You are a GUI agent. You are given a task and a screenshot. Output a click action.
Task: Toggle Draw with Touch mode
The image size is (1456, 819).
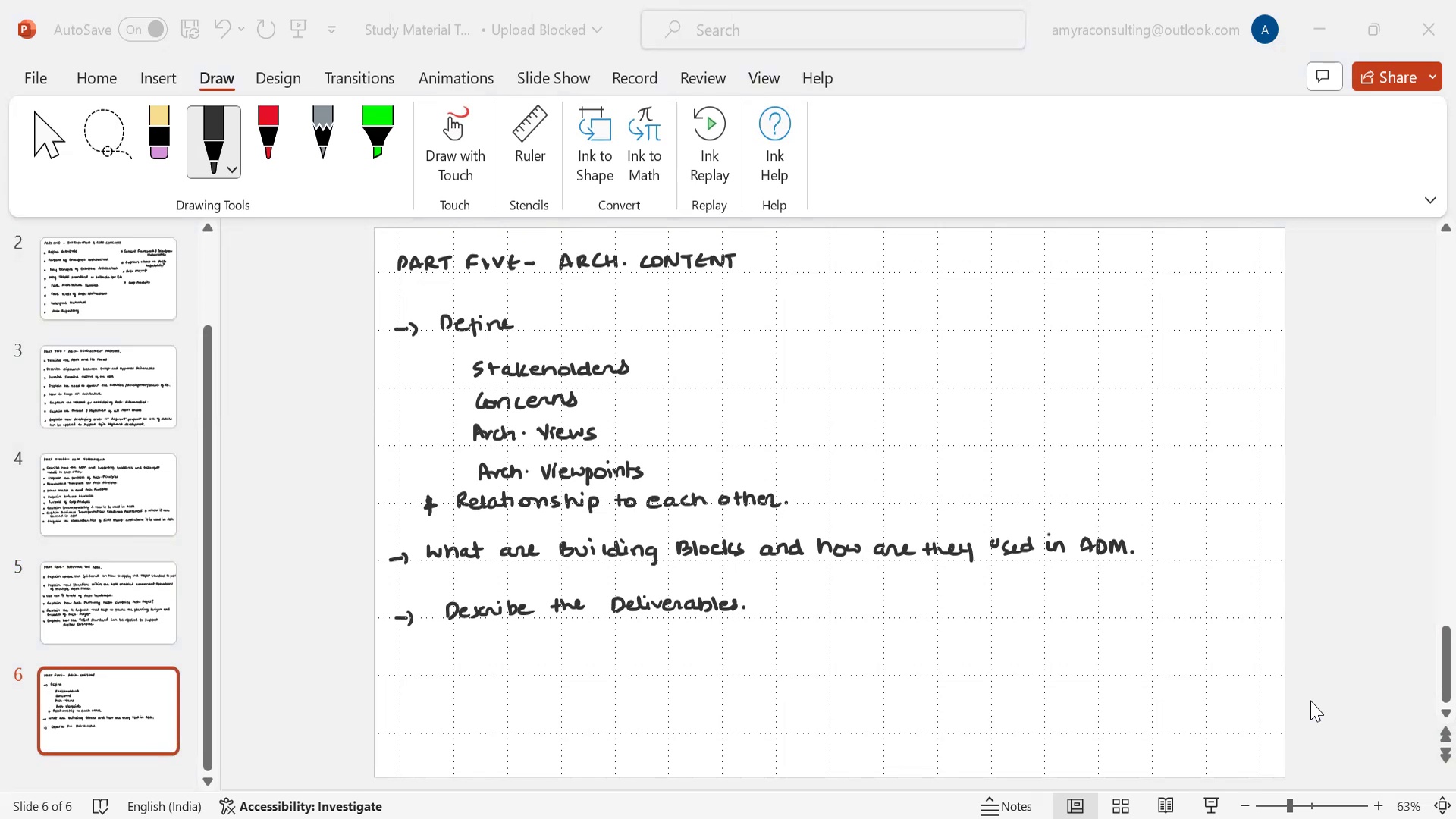pyautogui.click(x=455, y=145)
